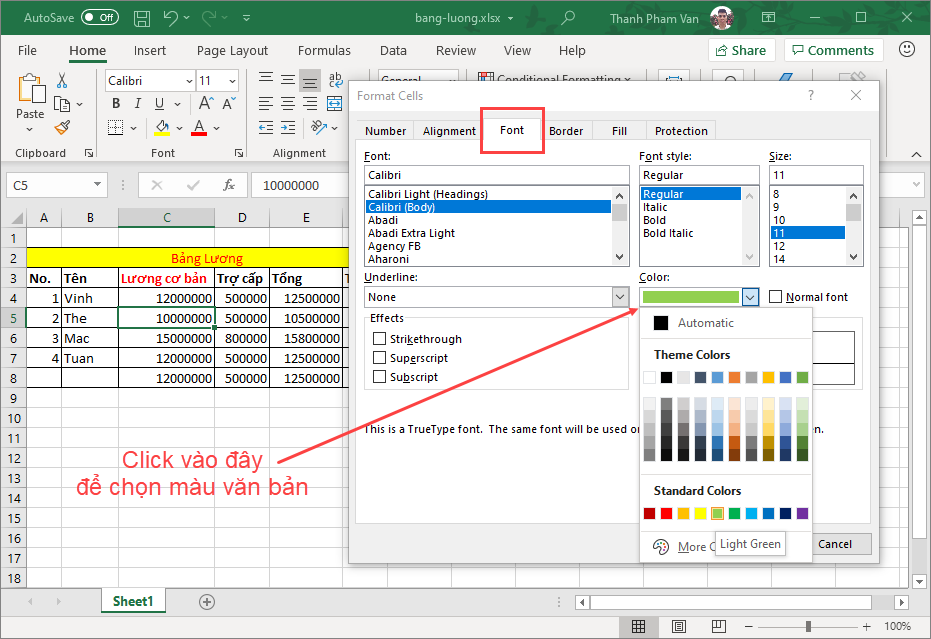Click the Increase Indent icon
931x639 pixels.
[288, 127]
